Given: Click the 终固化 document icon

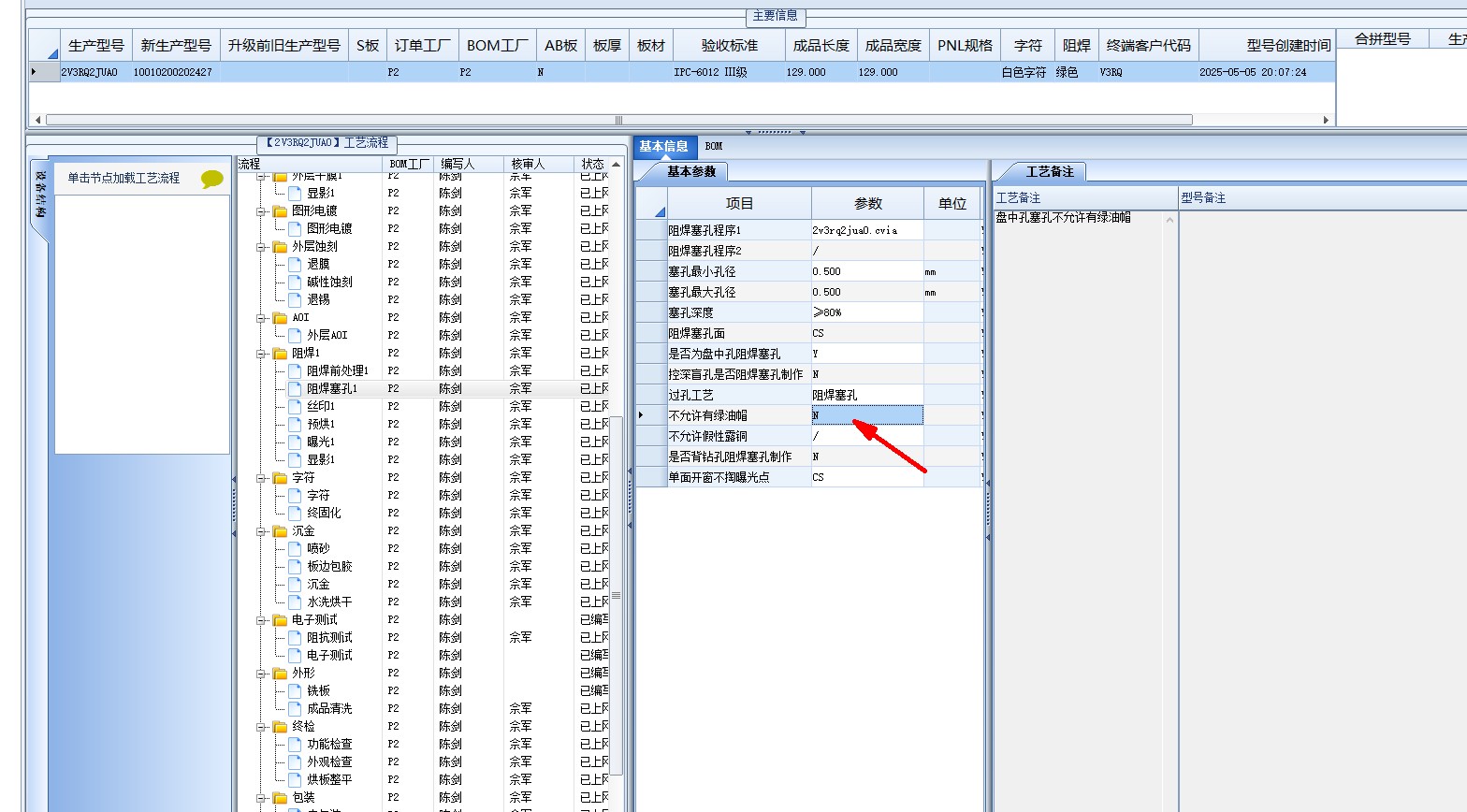Looking at the screenshot, I should pyautogui.click(x=295, y=514).
